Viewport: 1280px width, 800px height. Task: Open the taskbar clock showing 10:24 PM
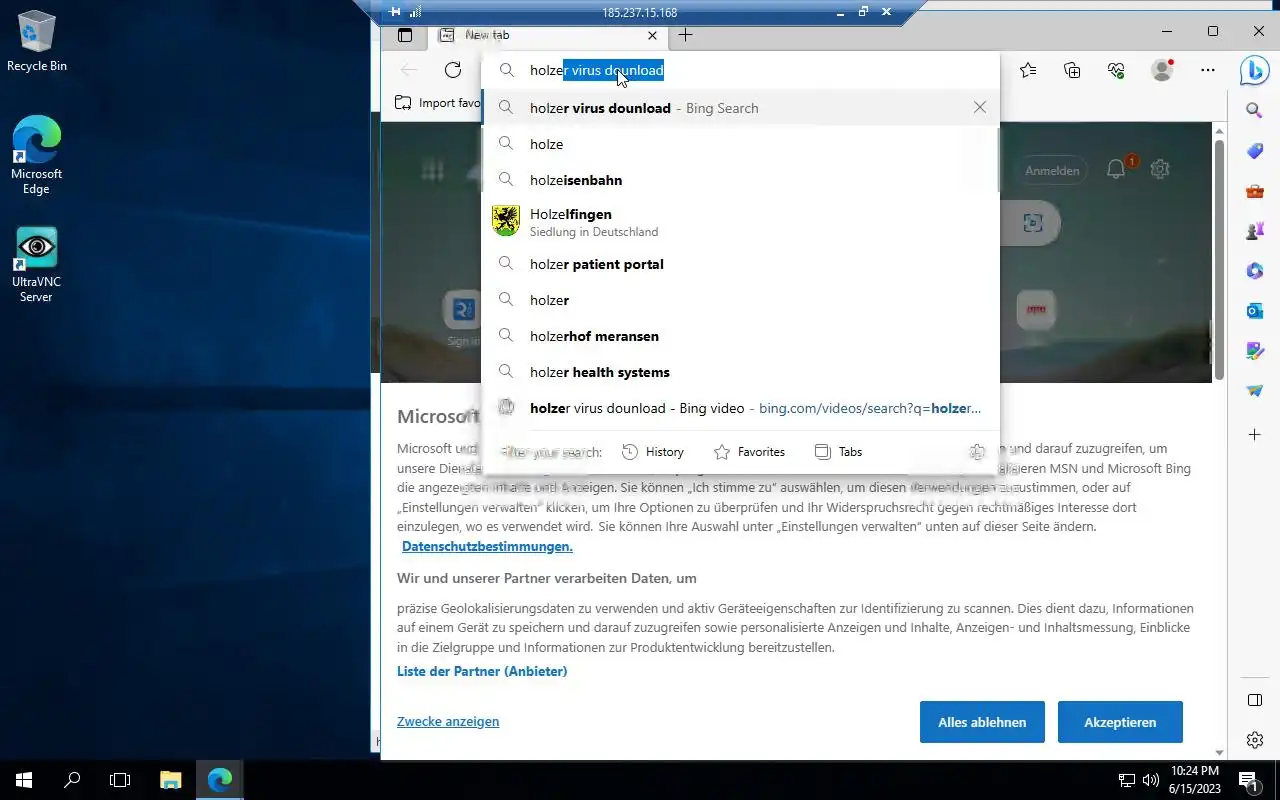point(1194,780)
